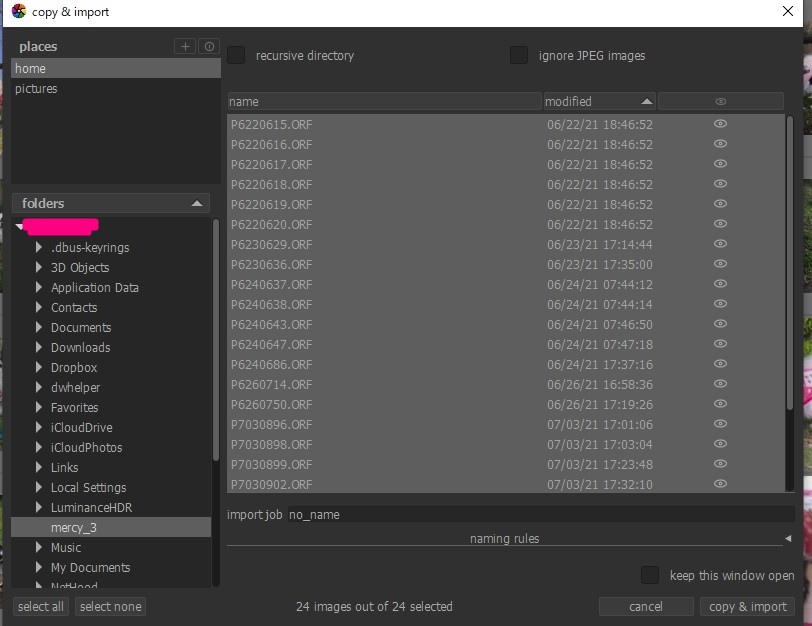Toggle thumbnail eye for P6220619.ORF
Image resolution: width=812 pixels, height=626 pixels.
click(x=720, y=204)
